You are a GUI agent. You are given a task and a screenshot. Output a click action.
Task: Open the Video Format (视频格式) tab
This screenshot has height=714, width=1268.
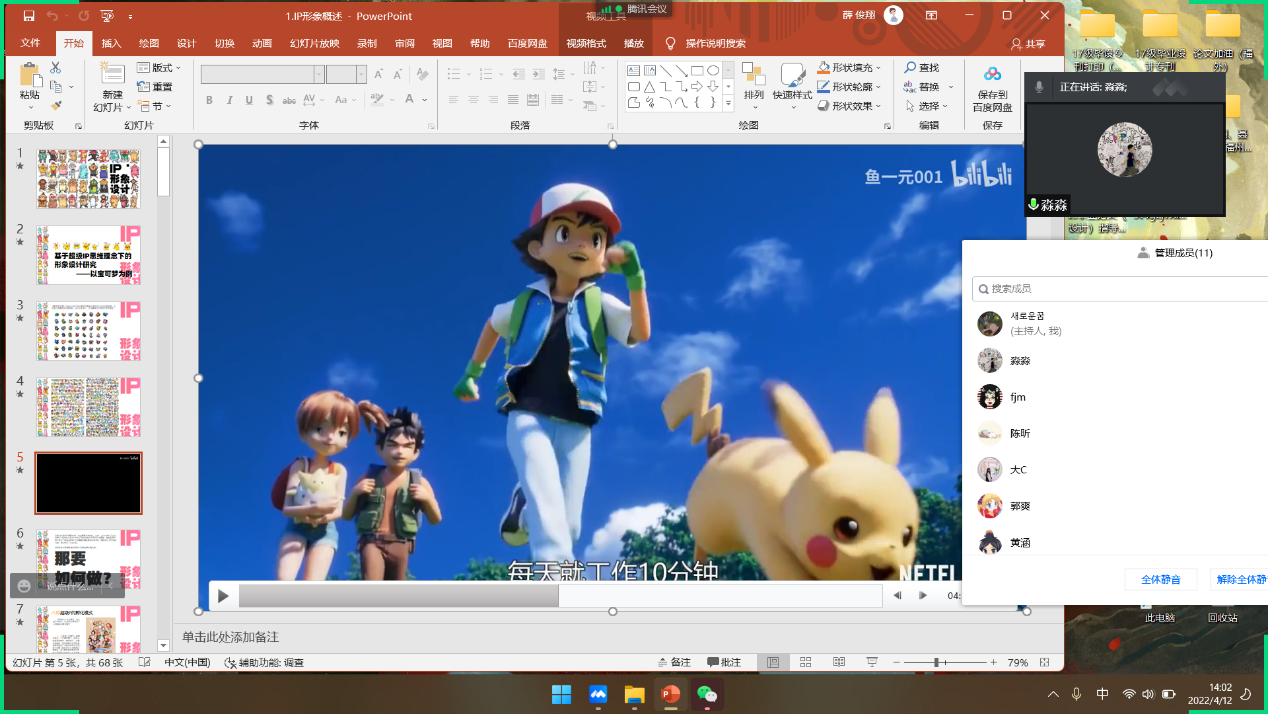[x=586, y=44]
